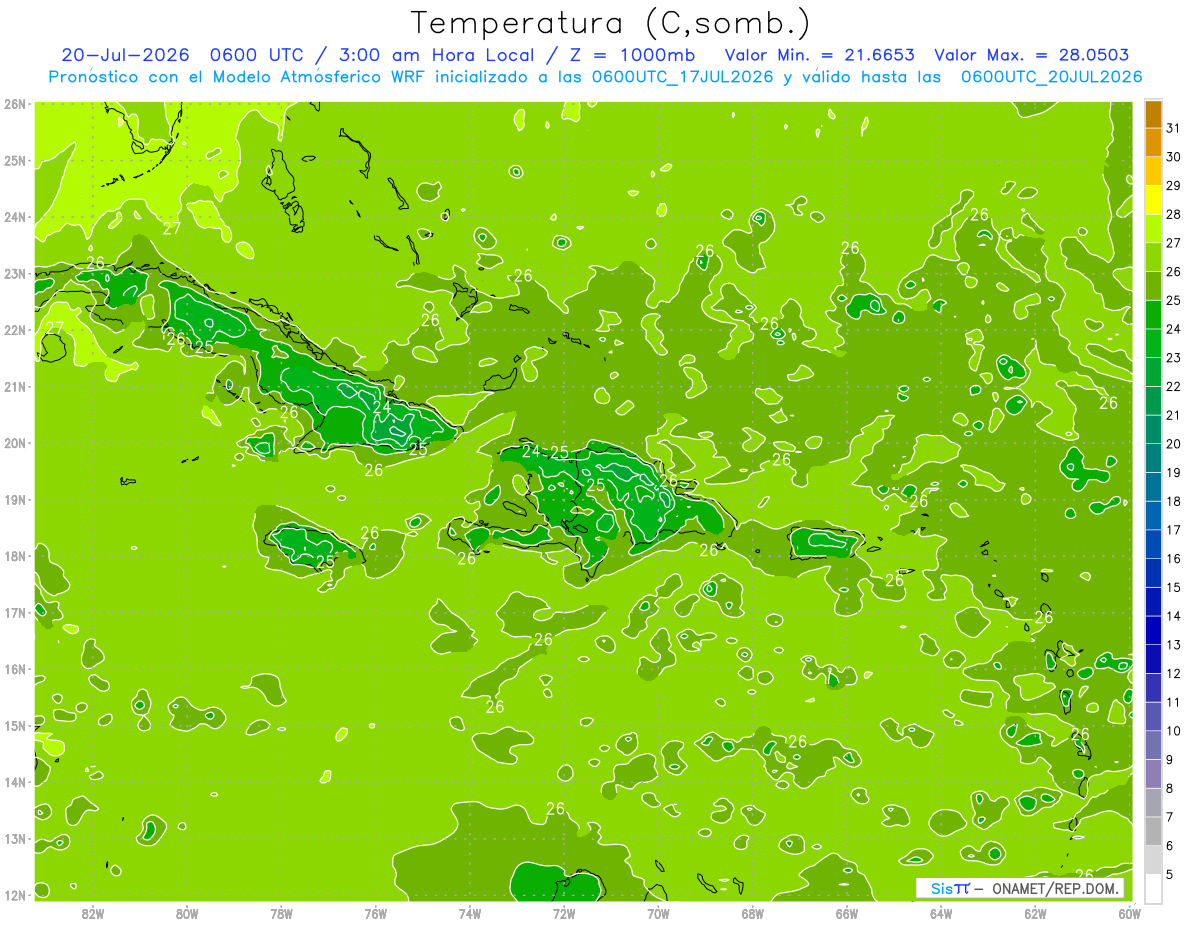
Task: Click the color scale label "11"
Action: [x=1174, y=702]
